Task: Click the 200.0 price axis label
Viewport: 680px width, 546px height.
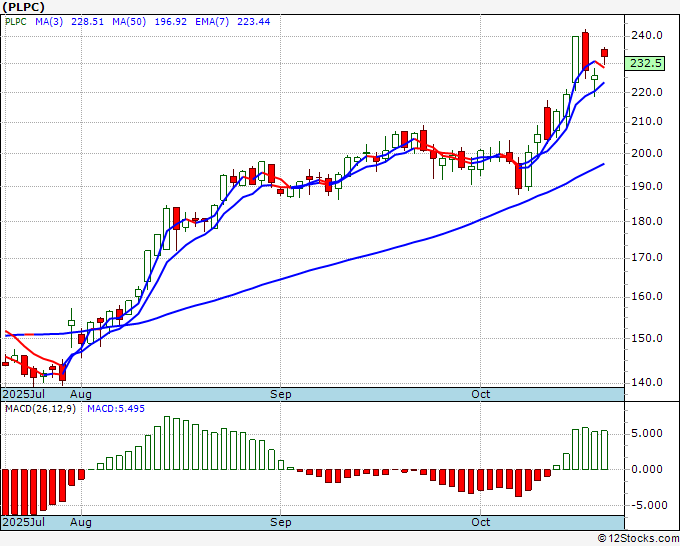Action: [646, 153]
